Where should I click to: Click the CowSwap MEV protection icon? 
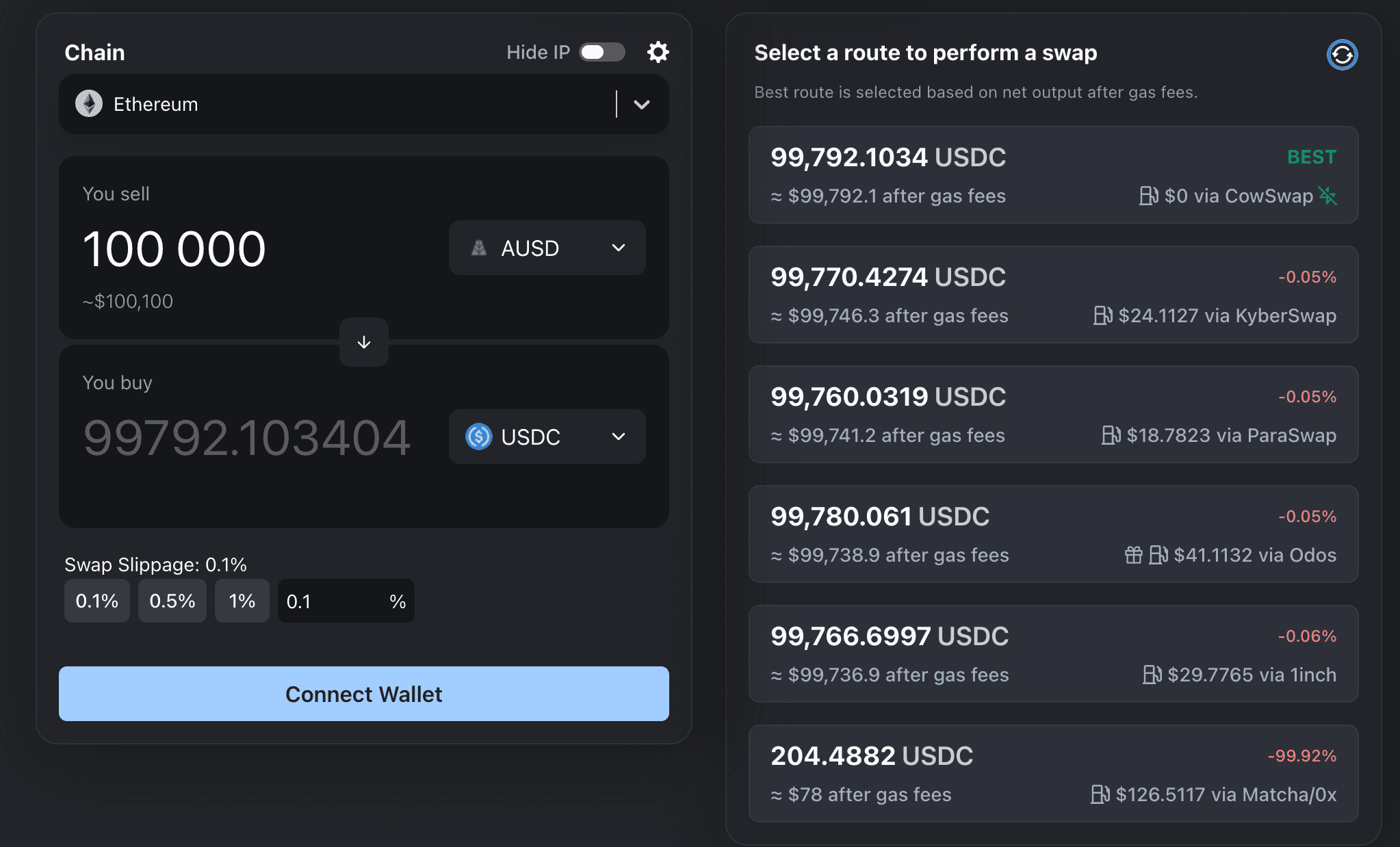point(1327,196)
